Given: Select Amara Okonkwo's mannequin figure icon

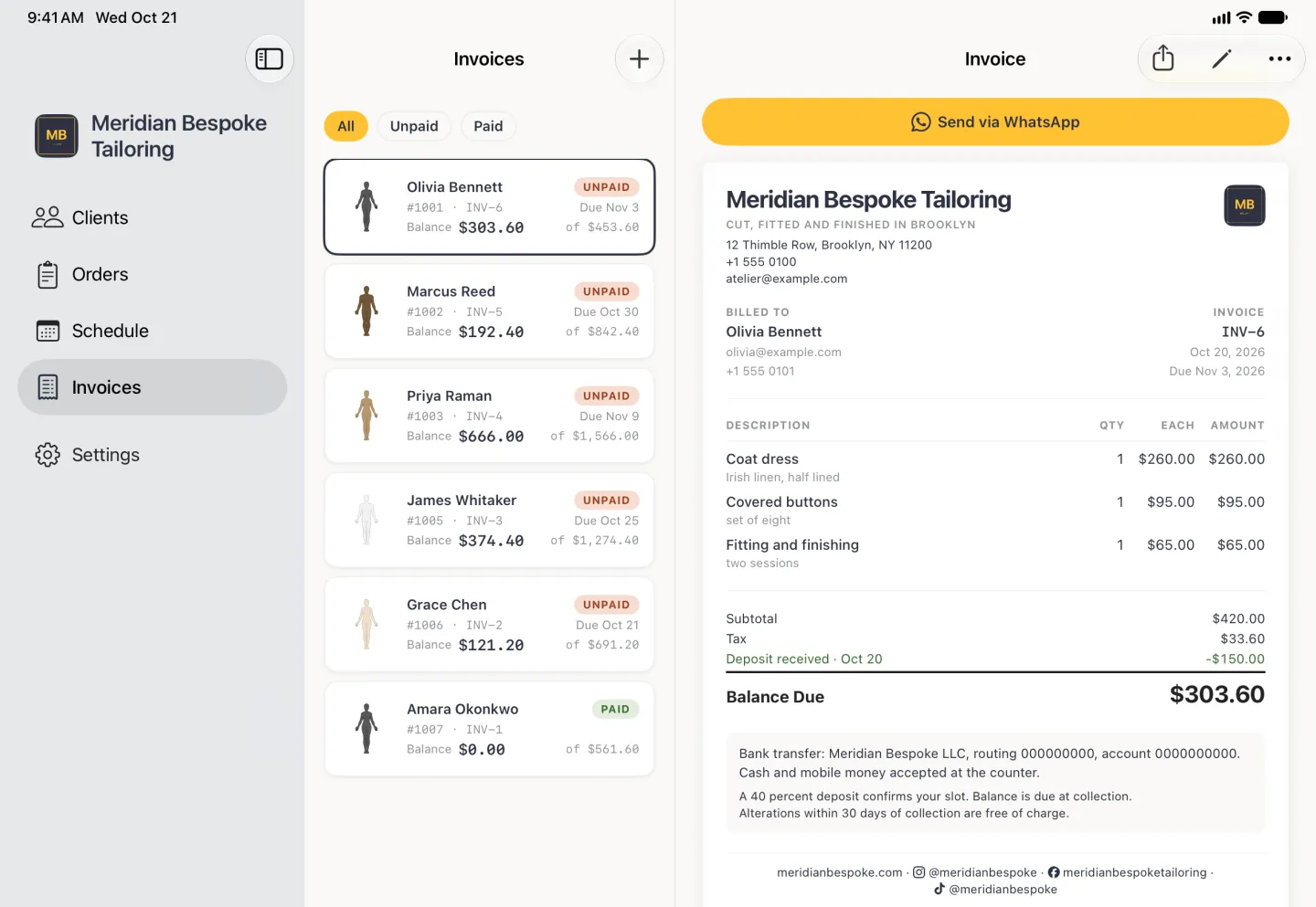Looking at the screenshot, I should click(x=367, y=729).
